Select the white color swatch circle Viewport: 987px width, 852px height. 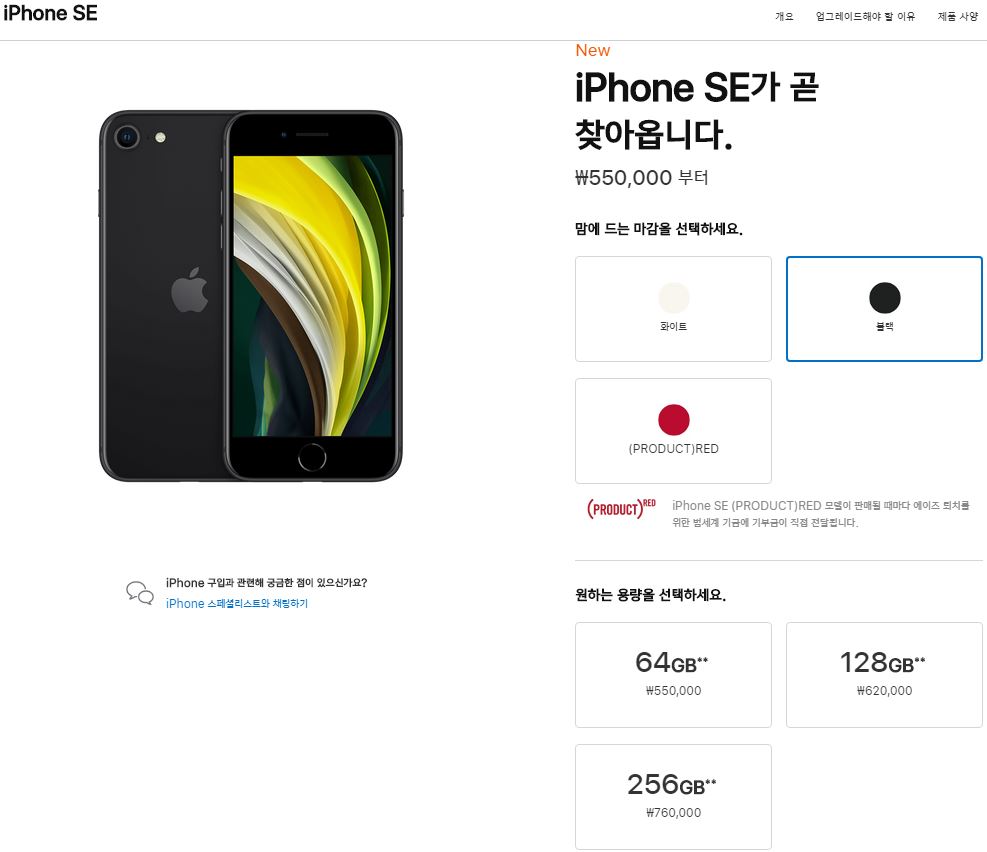pyautogui.click(x=674, y=298)
